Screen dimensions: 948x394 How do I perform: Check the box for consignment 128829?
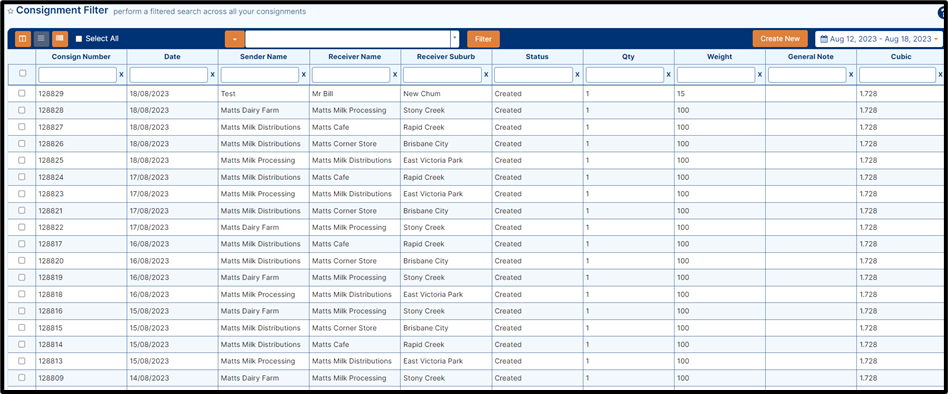22,94
